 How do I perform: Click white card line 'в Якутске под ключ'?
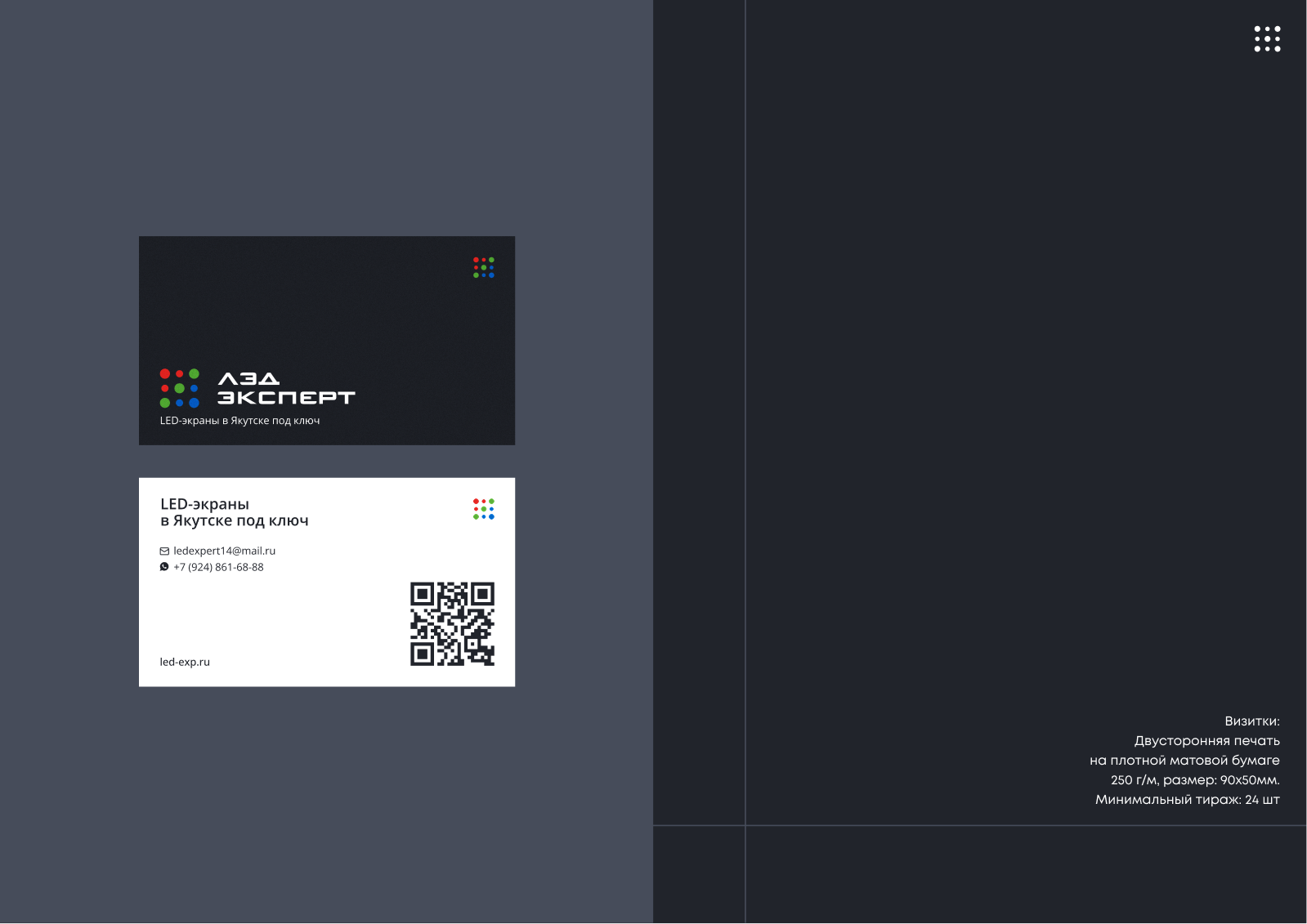click(x=235, y=521)
